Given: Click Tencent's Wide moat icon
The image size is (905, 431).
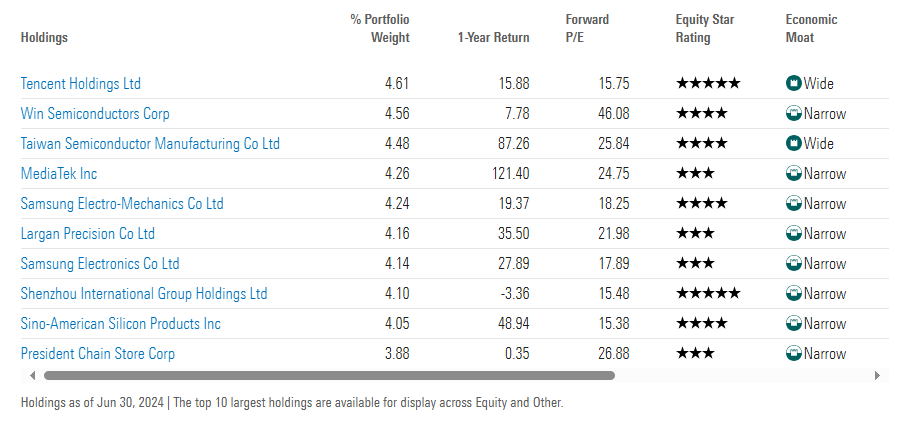Looking at the screenshot, I should pyautogui.click(x=794, y=84).
